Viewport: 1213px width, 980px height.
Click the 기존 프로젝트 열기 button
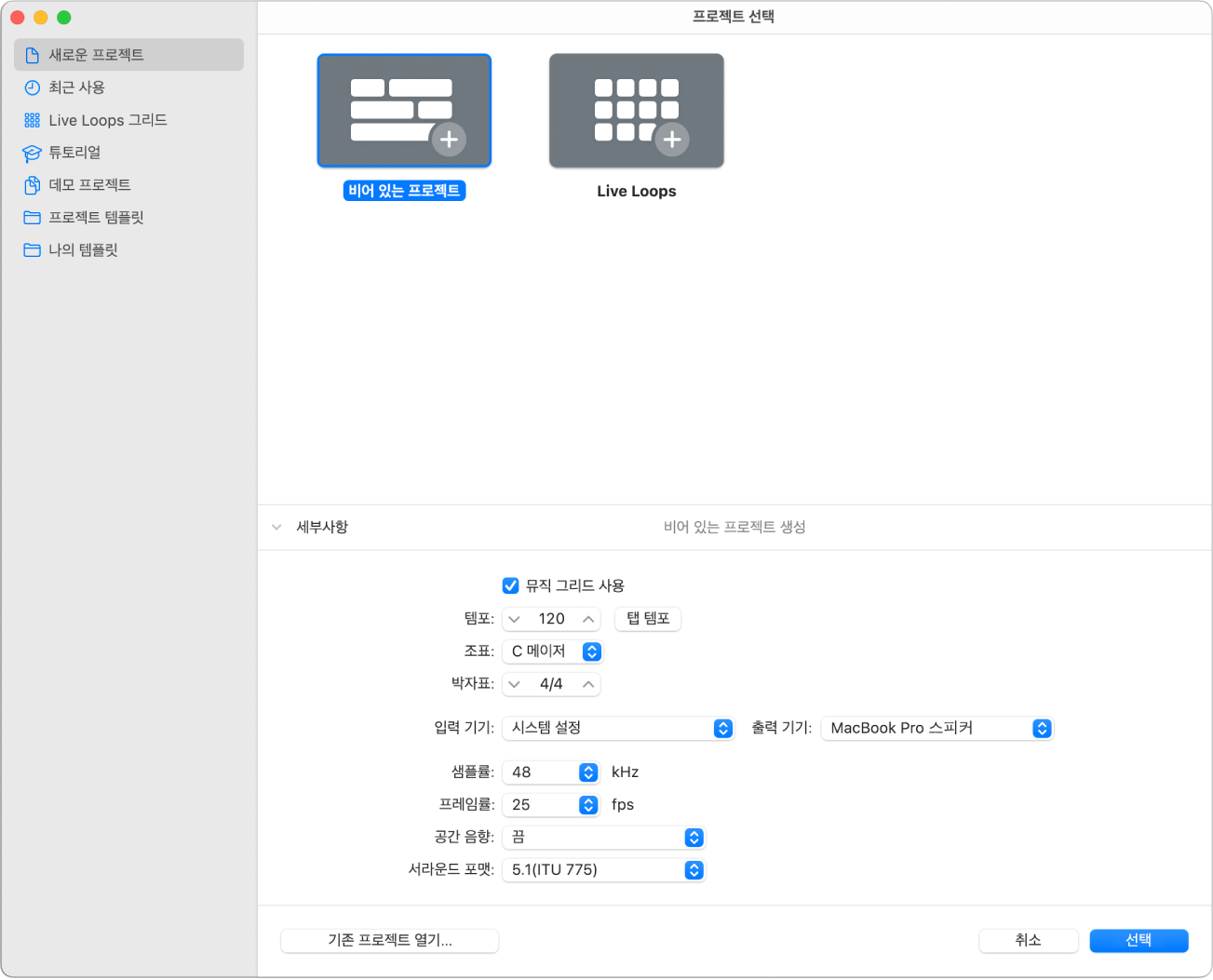click(x=390, y=940)
